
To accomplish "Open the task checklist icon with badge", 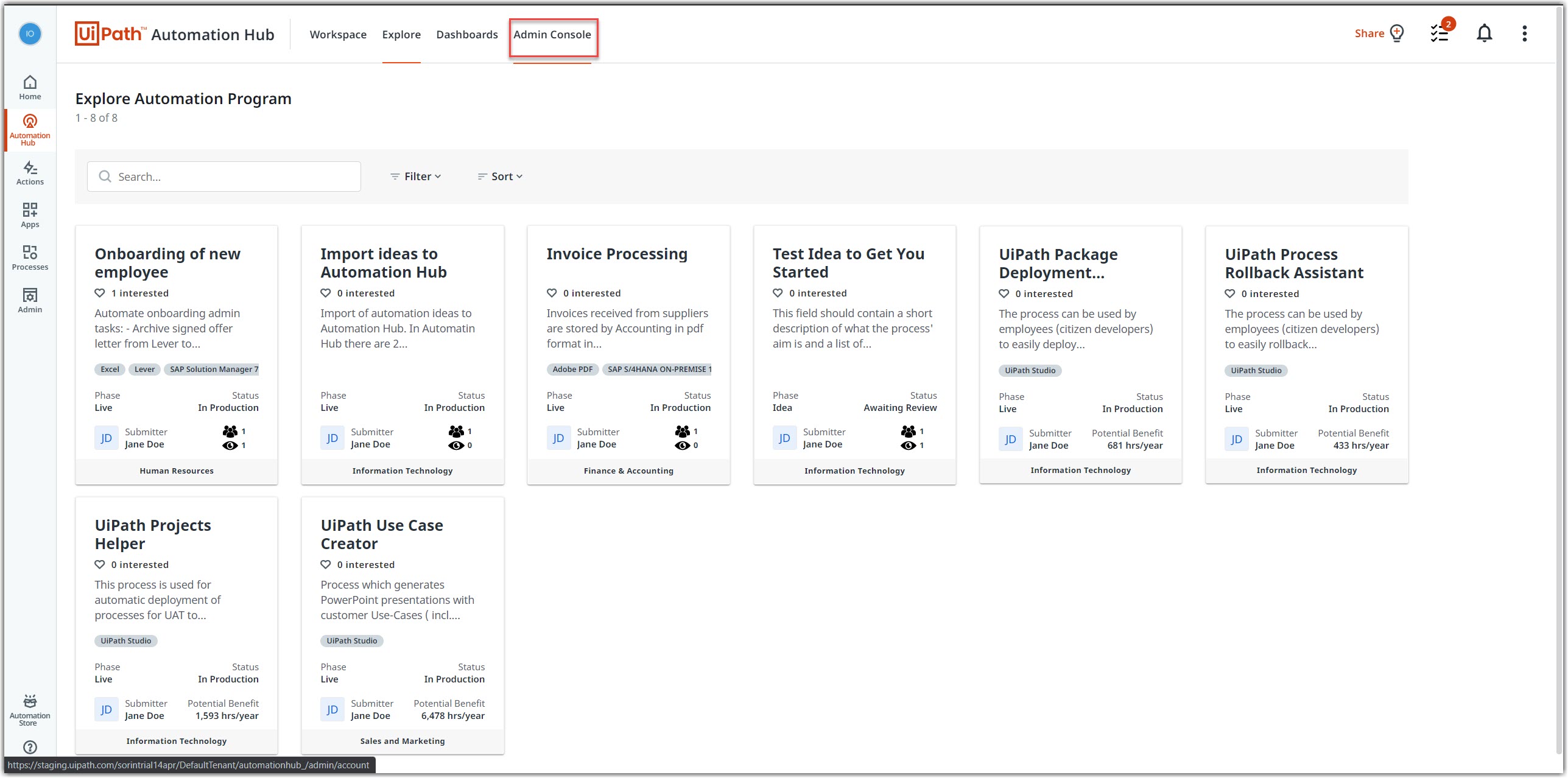I will 1440,33.
